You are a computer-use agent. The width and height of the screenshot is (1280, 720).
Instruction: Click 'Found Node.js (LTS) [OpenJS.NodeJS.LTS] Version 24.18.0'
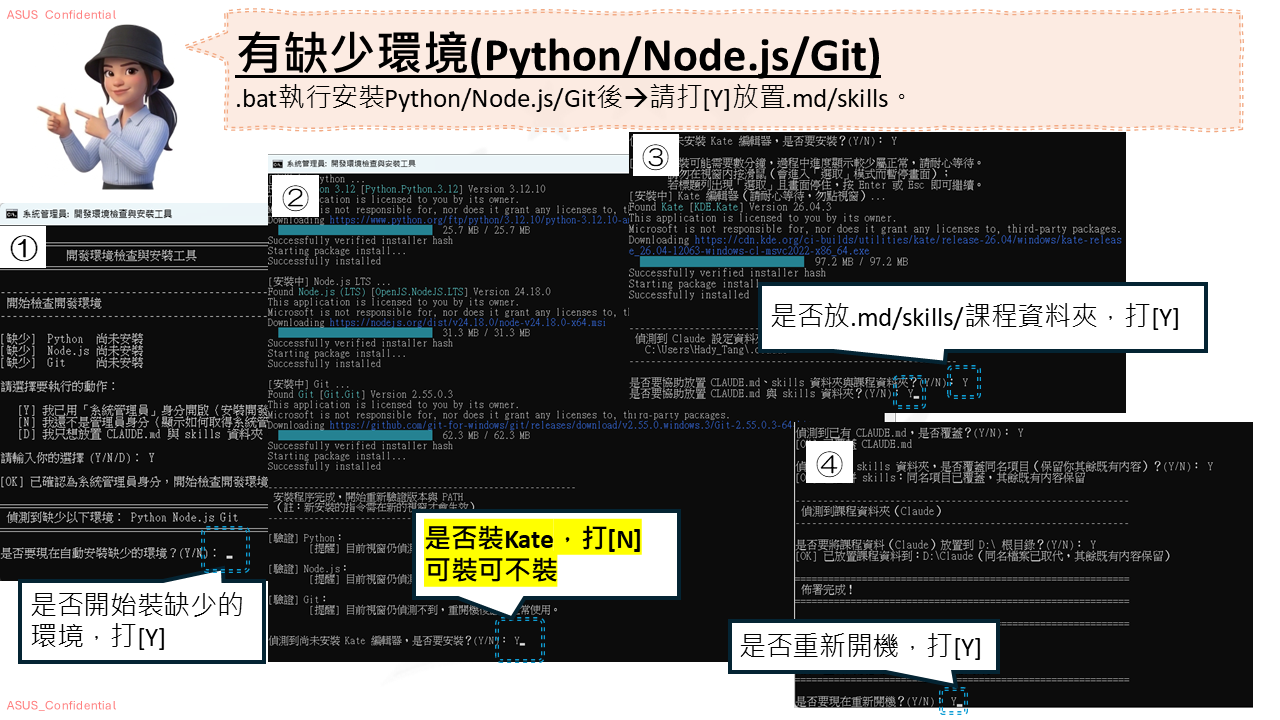tap(410, 292)
